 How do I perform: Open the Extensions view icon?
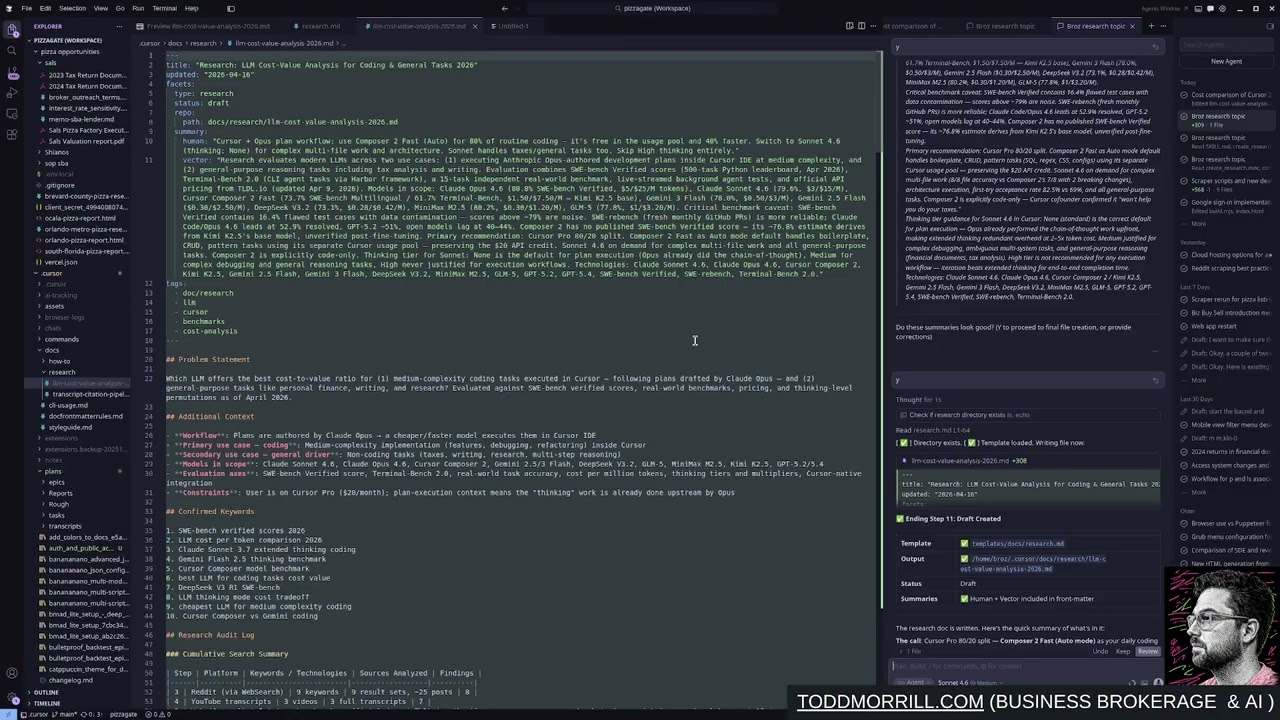pyautogui.click(x=13, y=134)
